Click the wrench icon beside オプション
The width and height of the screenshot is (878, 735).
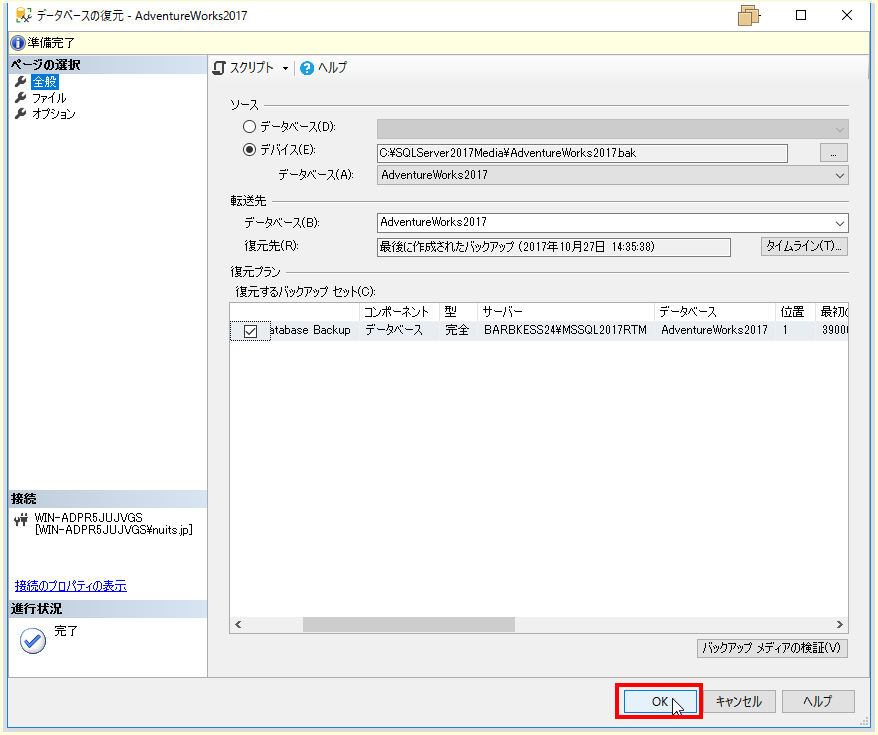click(x=21, y=114)
